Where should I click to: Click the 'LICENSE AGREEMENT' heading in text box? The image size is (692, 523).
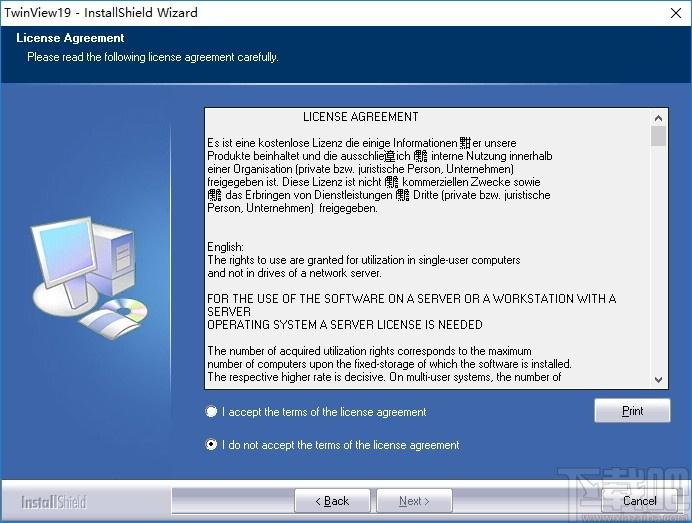click(361, 117)
